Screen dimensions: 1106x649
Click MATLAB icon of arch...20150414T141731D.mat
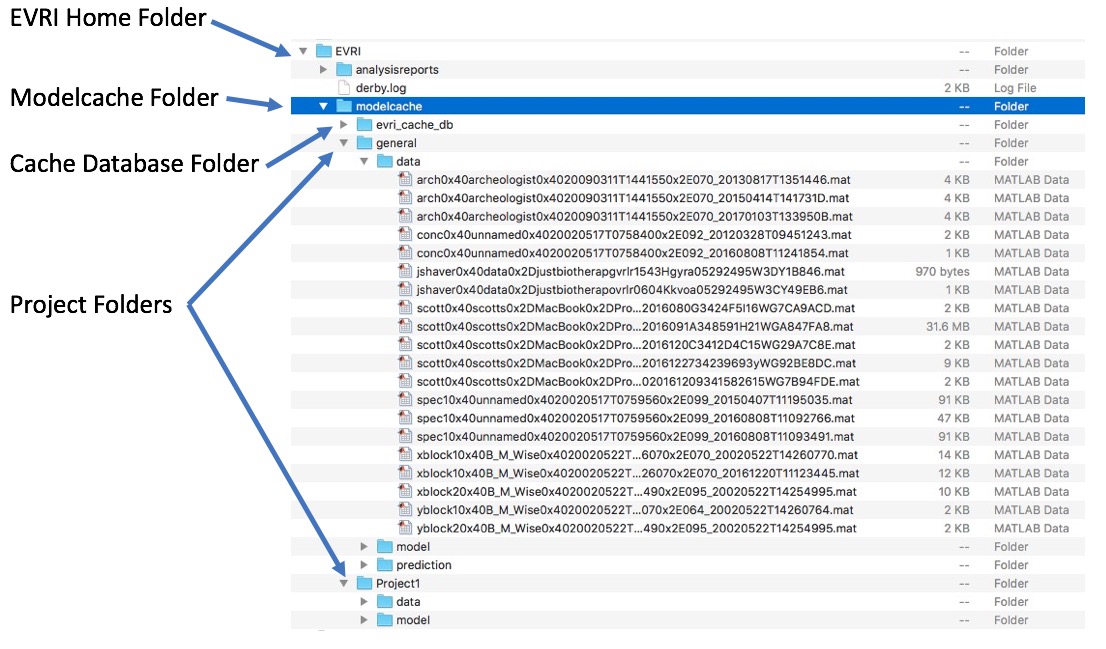pyautogui.click(x=405, y=198)
